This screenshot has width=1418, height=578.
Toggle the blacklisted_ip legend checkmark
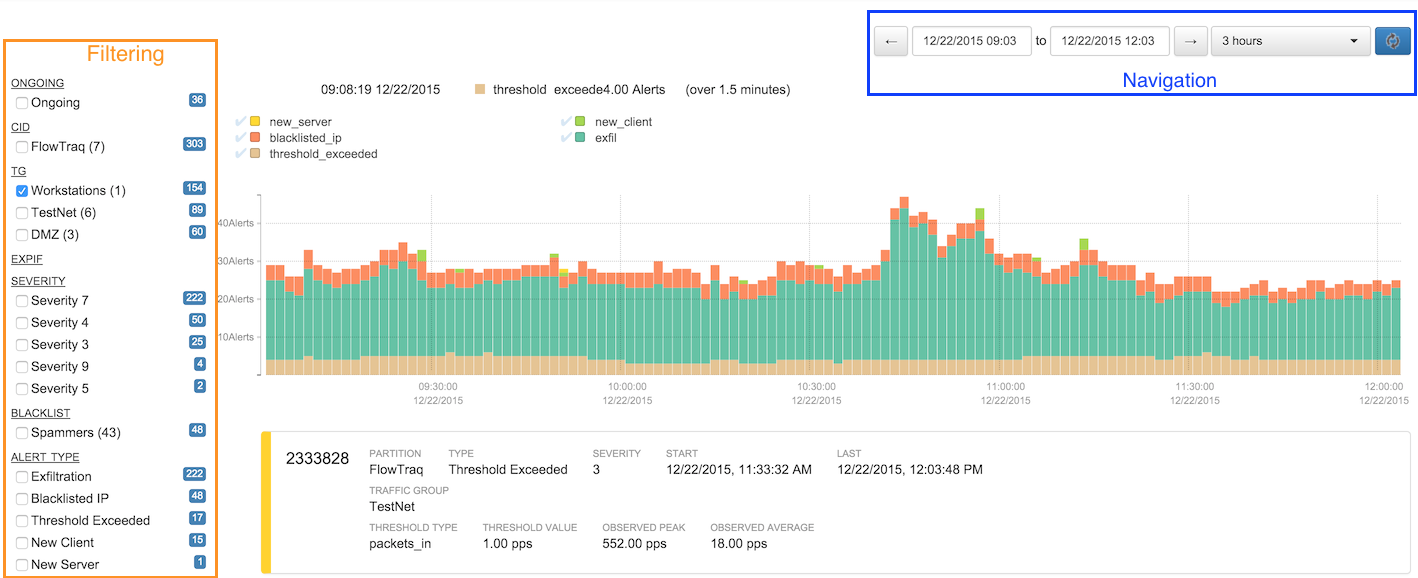(x=240, y=138)
